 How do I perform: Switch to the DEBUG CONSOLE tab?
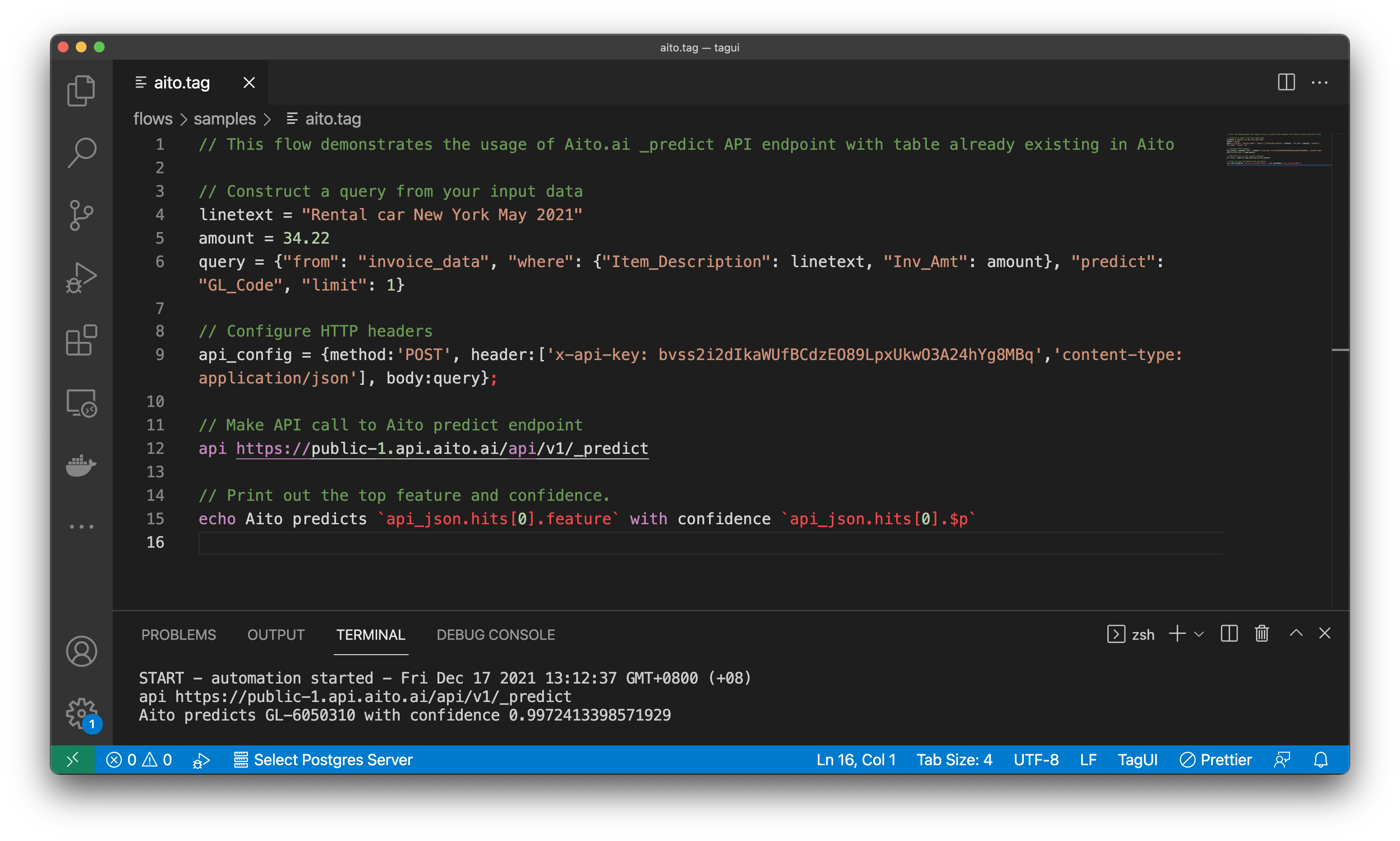(x=496, y=635)
